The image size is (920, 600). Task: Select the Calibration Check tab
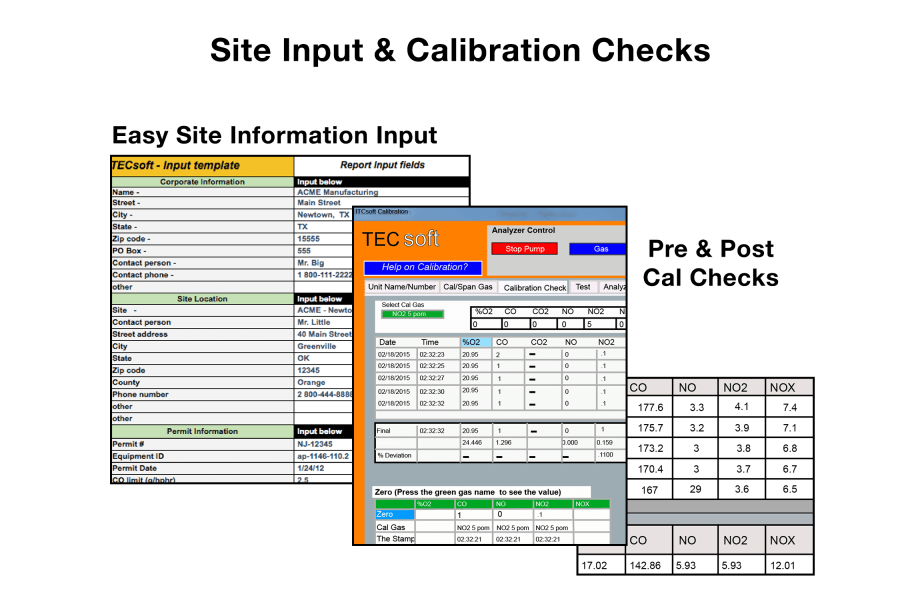(x=534, y=287)
